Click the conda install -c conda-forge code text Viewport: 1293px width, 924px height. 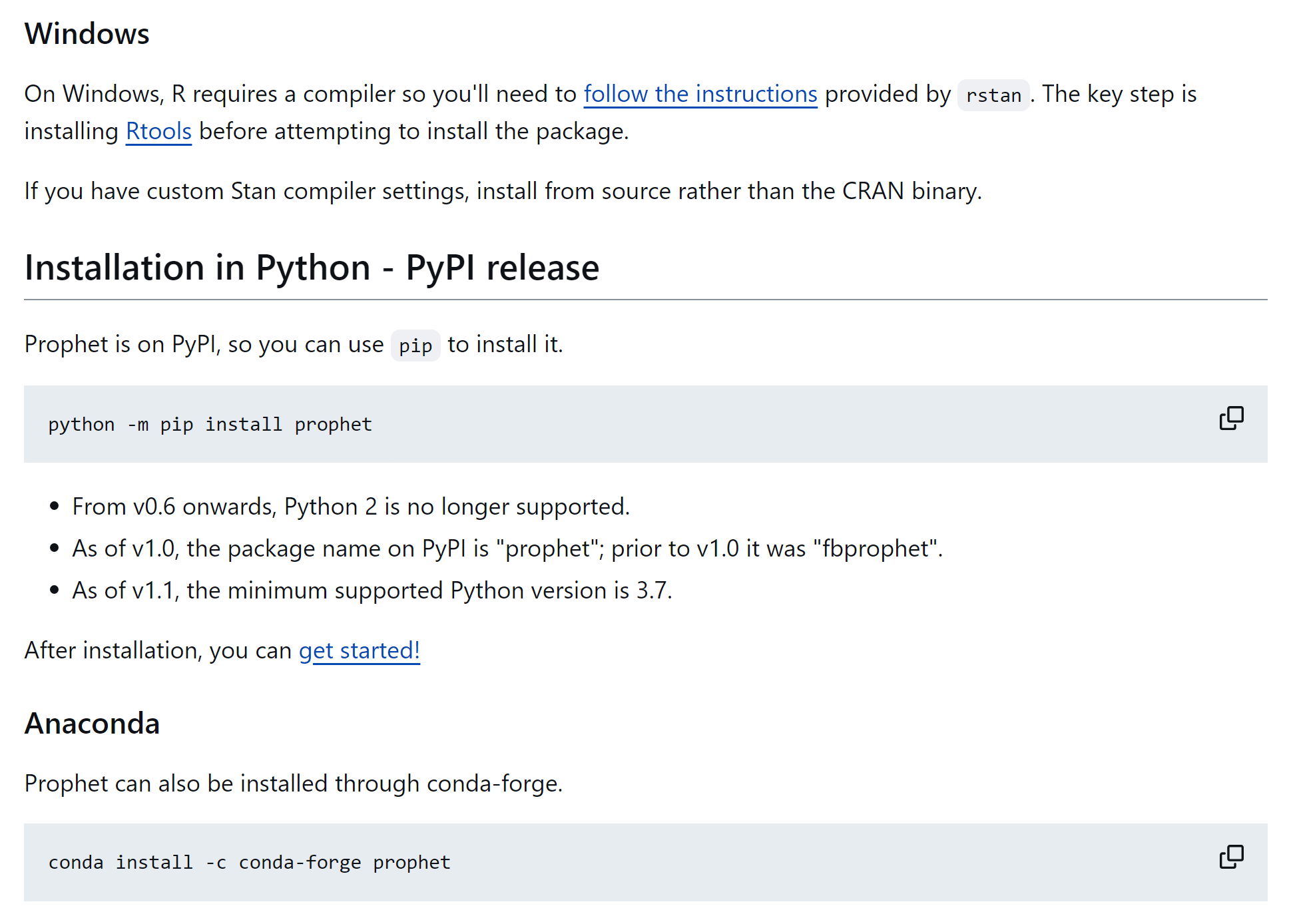pos(249,862)
